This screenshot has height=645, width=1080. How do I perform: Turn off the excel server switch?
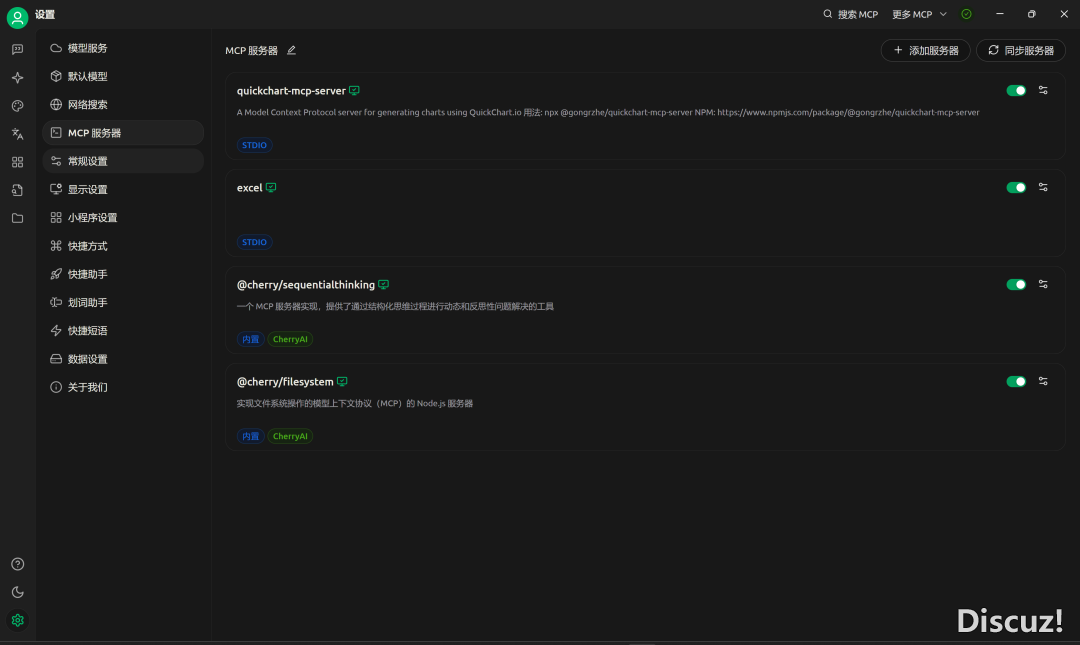(1016, 187)
